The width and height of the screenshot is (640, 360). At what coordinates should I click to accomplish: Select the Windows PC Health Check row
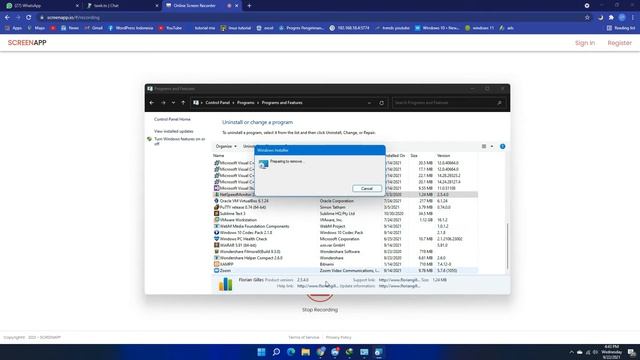click(x=345, y=239)
